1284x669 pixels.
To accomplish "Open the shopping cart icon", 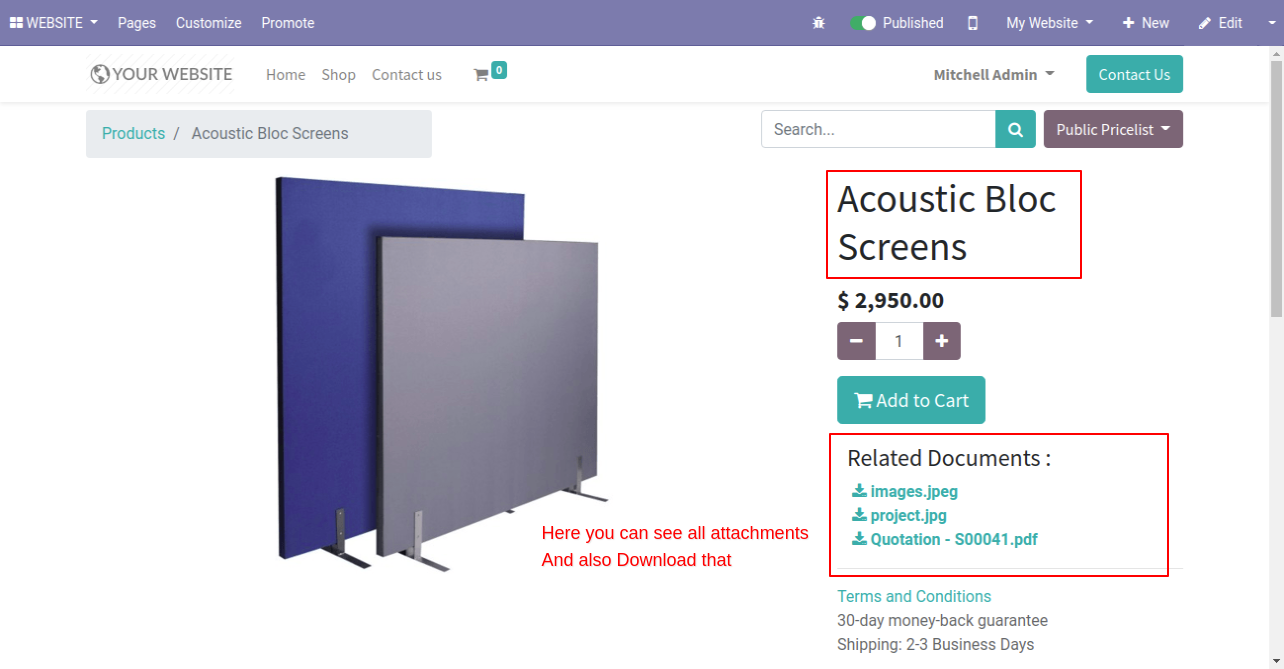I will (x=481, y=75).
